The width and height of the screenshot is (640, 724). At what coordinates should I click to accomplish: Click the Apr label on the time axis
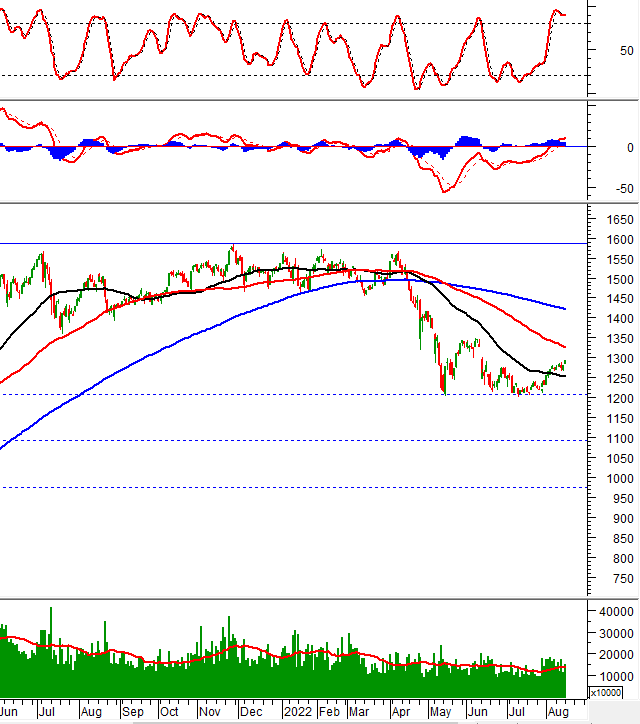click(401, 712)
